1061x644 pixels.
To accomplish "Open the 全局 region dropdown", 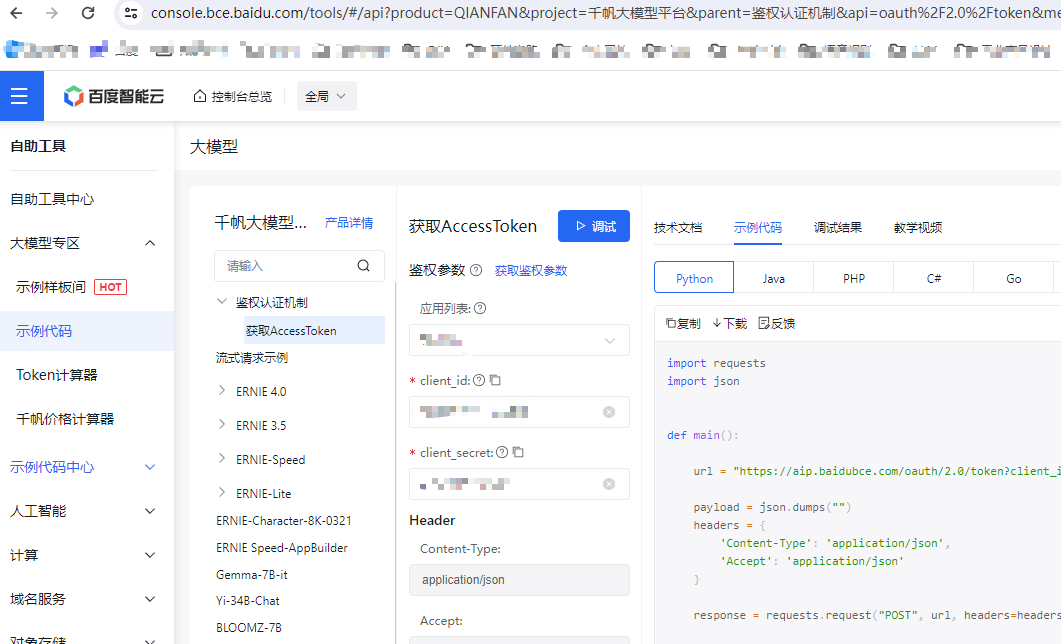I will tap(326, 96).
